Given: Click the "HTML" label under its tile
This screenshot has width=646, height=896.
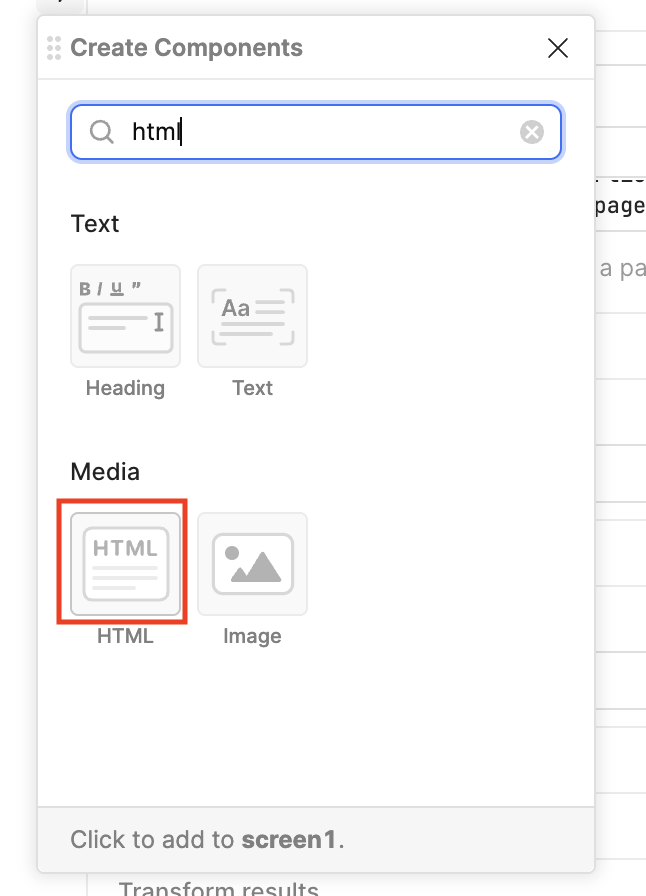Looking at the screenshot, I should 125,636.
